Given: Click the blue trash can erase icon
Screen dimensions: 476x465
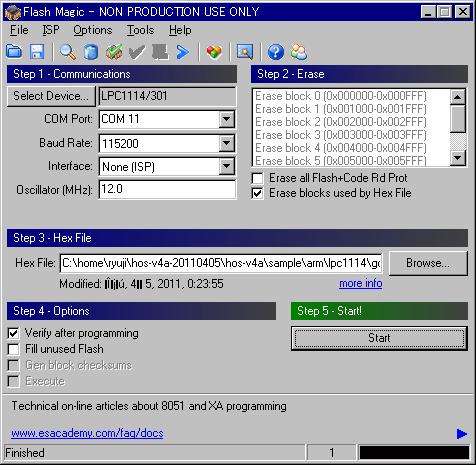Looking at the screenshot, I should pos(91,52).
